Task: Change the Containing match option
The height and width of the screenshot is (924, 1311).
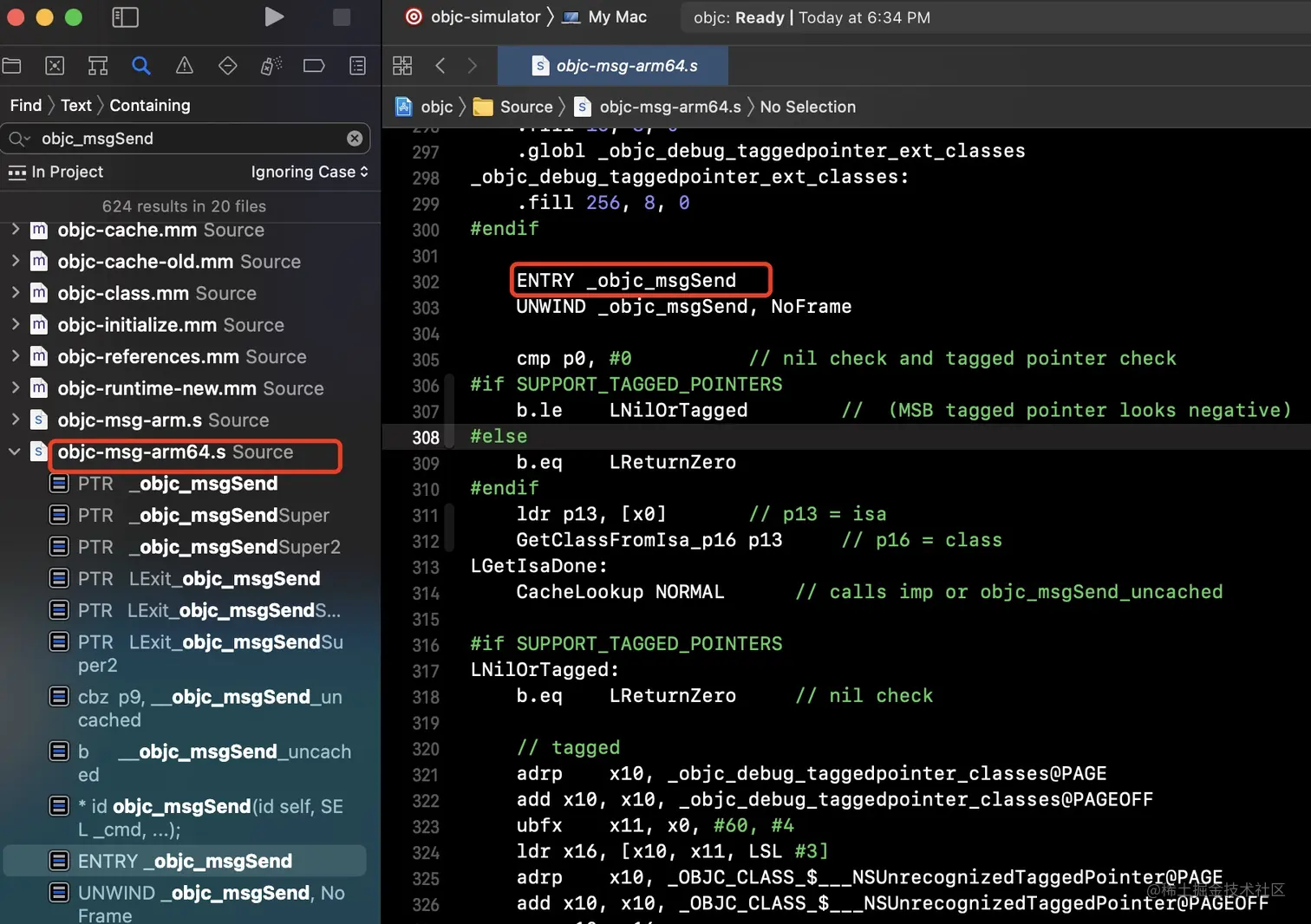Action: point(150,106)
